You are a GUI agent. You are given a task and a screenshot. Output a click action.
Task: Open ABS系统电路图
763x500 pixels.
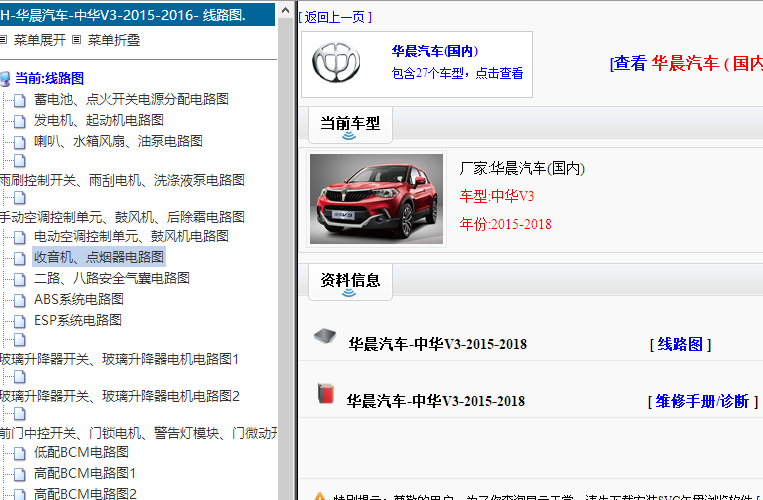pyautogui.click(x=79, y=299)
